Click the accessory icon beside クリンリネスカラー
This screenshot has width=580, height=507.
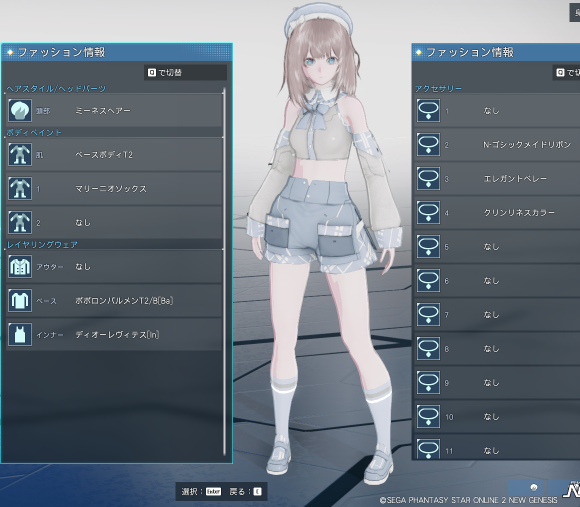pos(428,213)
